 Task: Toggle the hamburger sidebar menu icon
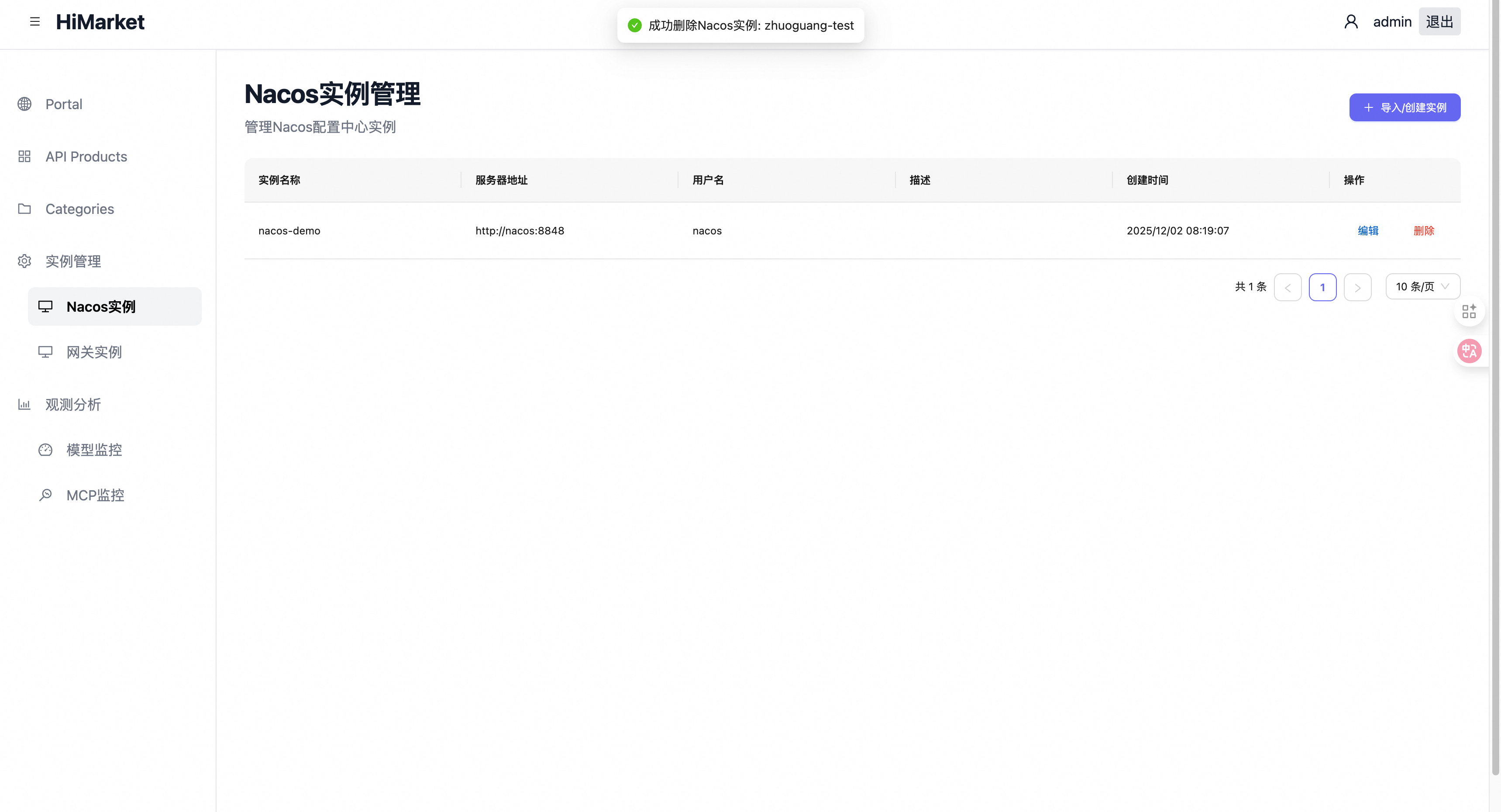35,21
